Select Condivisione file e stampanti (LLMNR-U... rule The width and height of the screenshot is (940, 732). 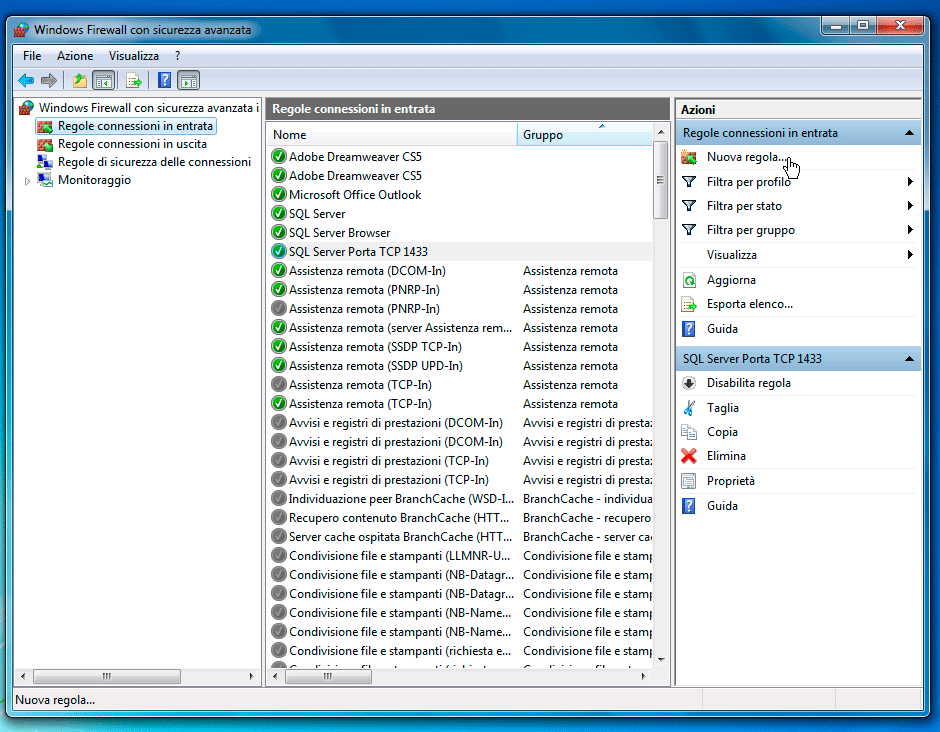tap(399, 556)
